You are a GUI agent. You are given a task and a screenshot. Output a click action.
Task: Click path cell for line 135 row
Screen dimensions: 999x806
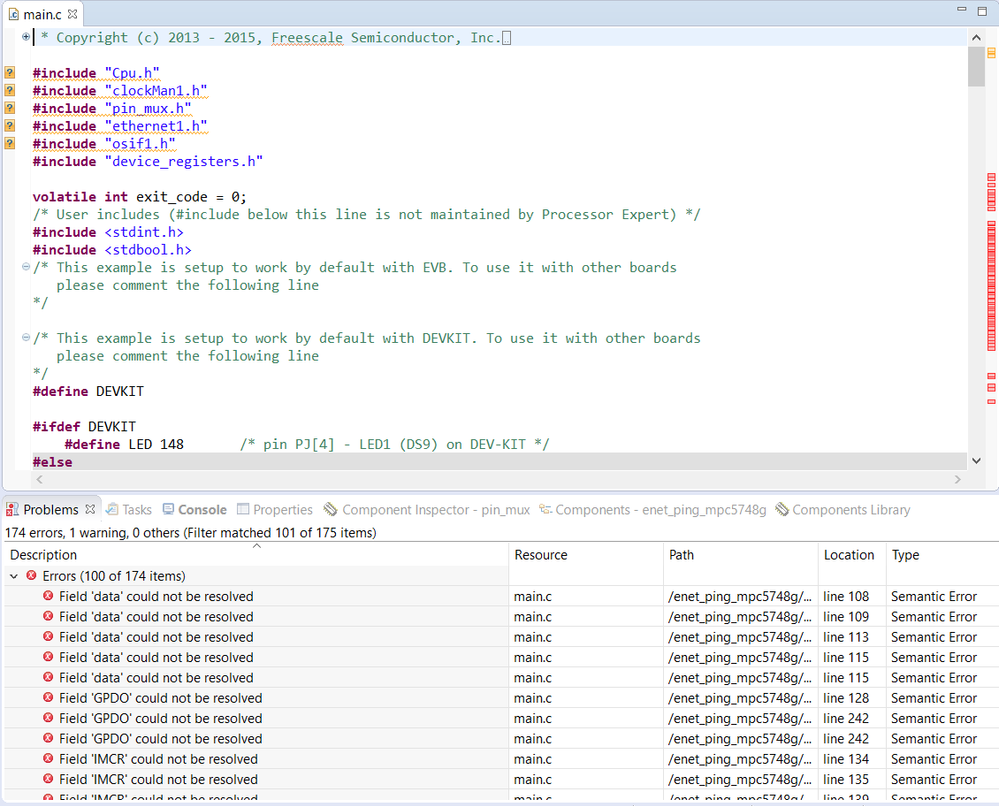click(x=740, y=780)
